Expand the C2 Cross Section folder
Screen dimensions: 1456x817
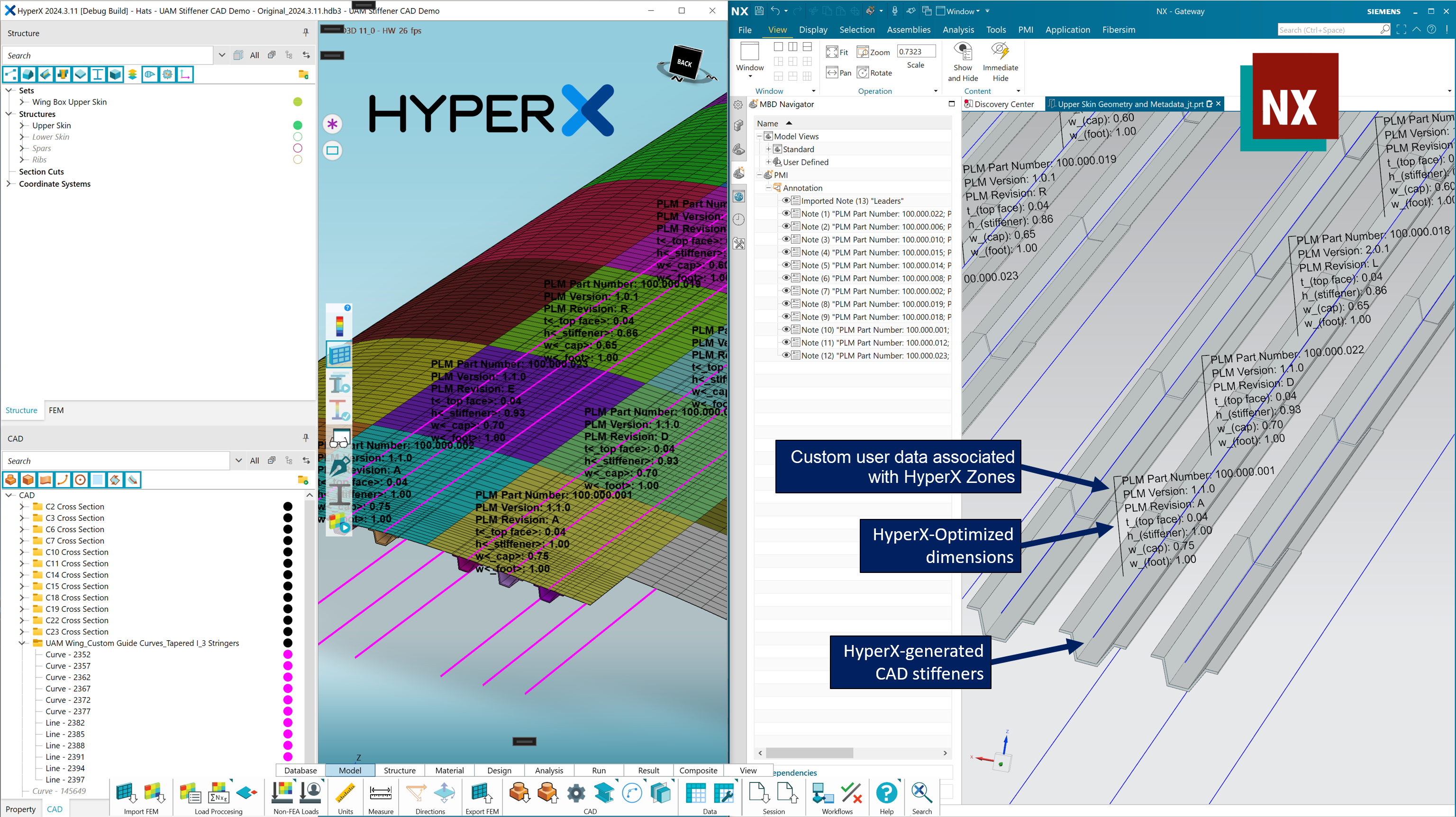click(23, 507)
